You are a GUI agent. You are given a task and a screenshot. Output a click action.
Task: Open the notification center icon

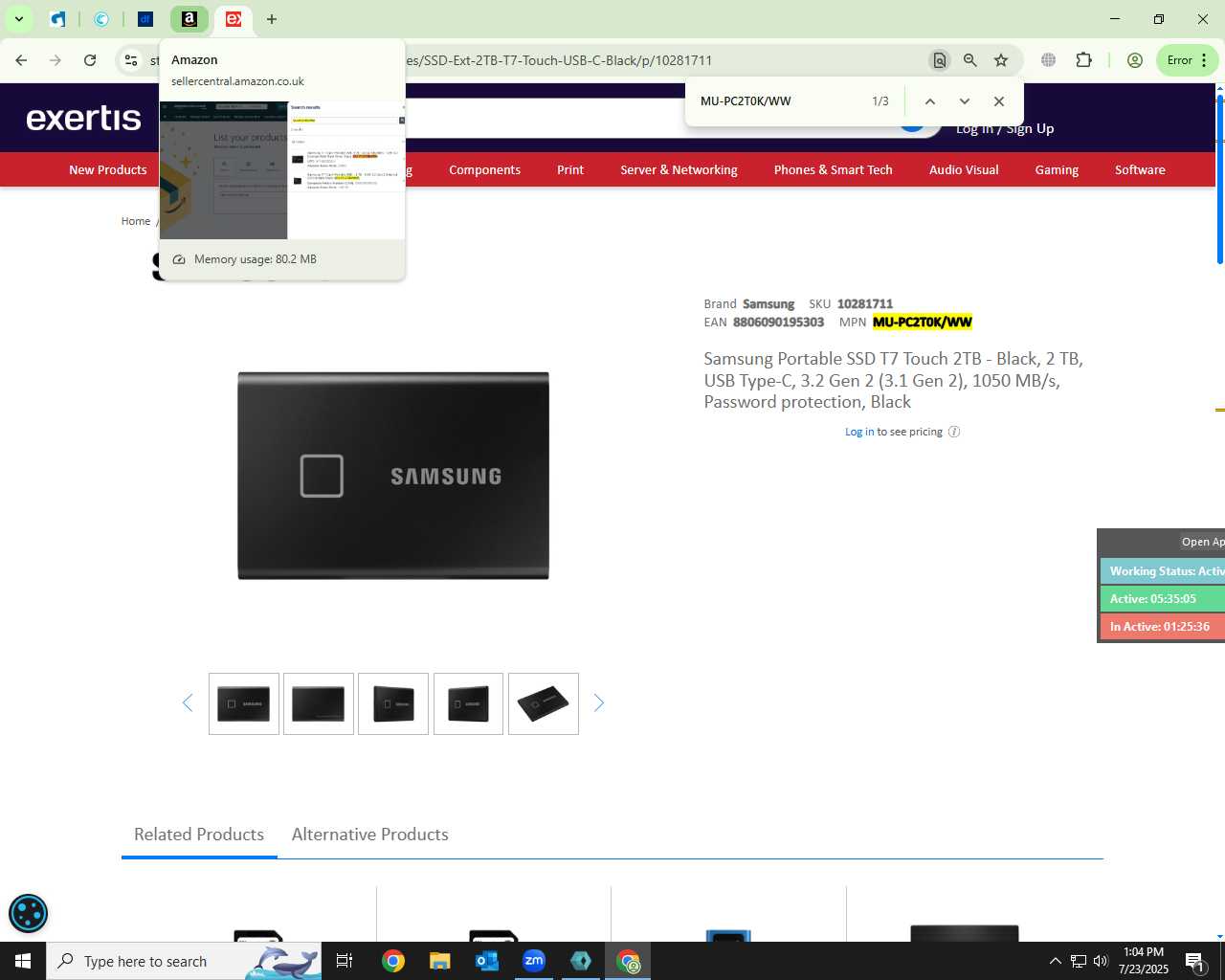pyautogui.click(x=1195, y=961)
